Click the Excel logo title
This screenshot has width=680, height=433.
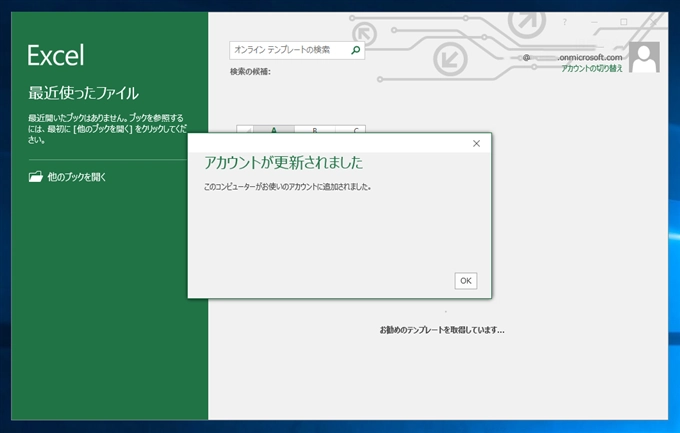coord(56,56)
